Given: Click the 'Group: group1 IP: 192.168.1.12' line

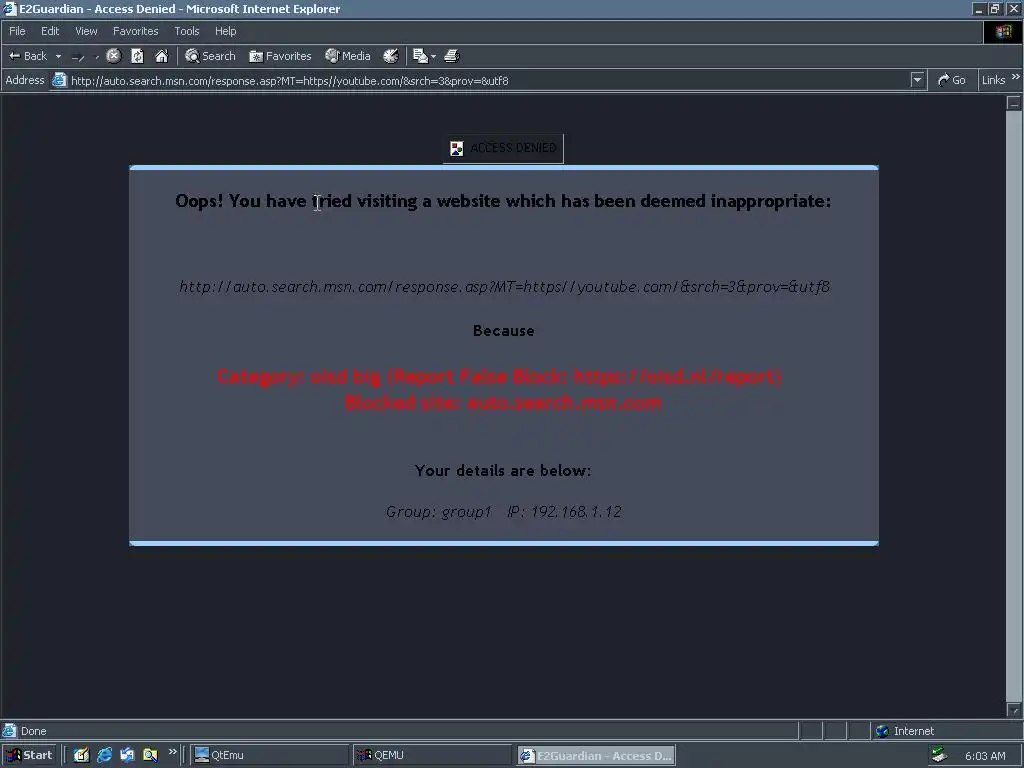Looking at the screenshot, I should point(504,511).
